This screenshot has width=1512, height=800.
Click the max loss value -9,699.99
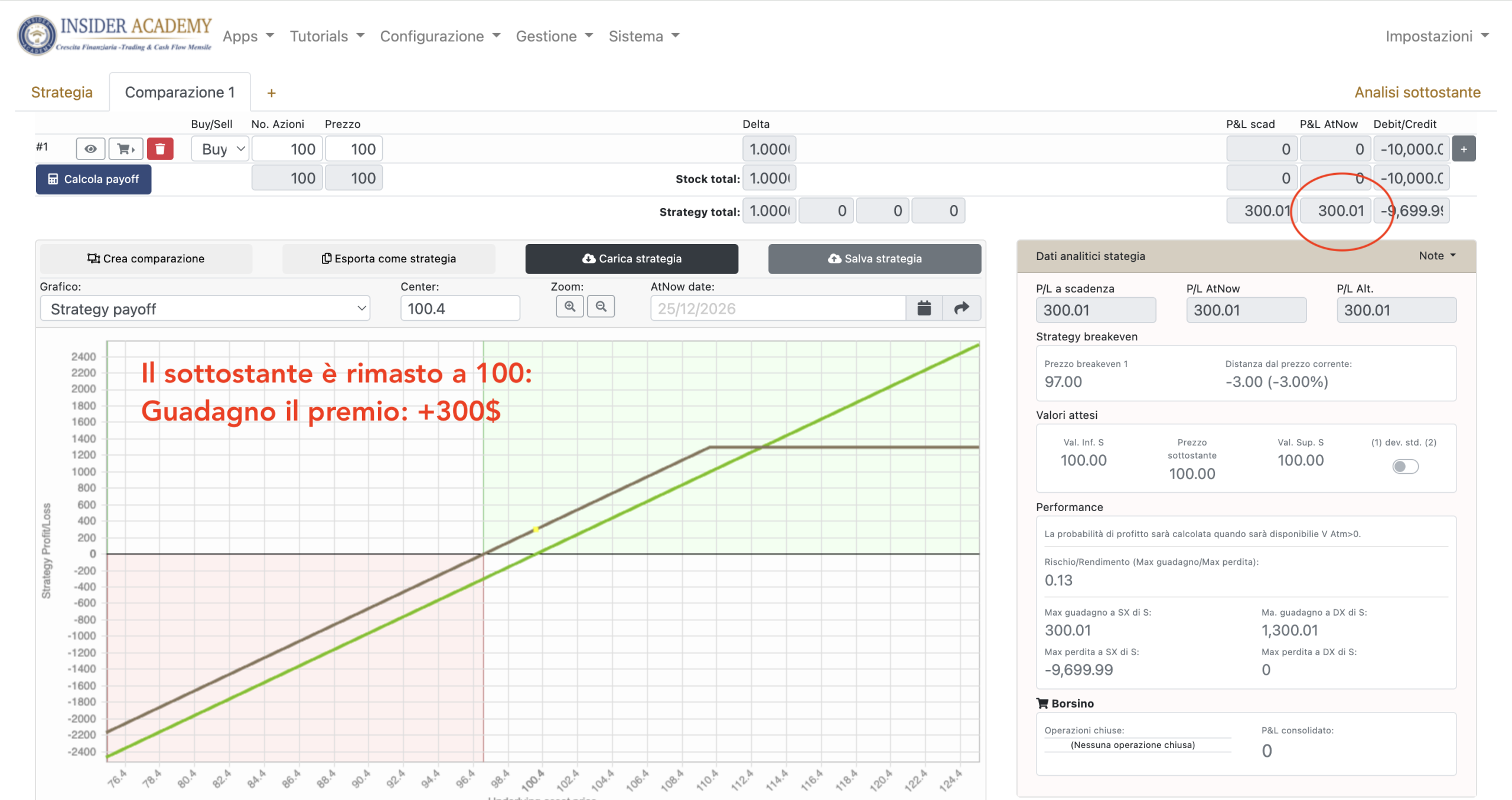click(1078, 670)
